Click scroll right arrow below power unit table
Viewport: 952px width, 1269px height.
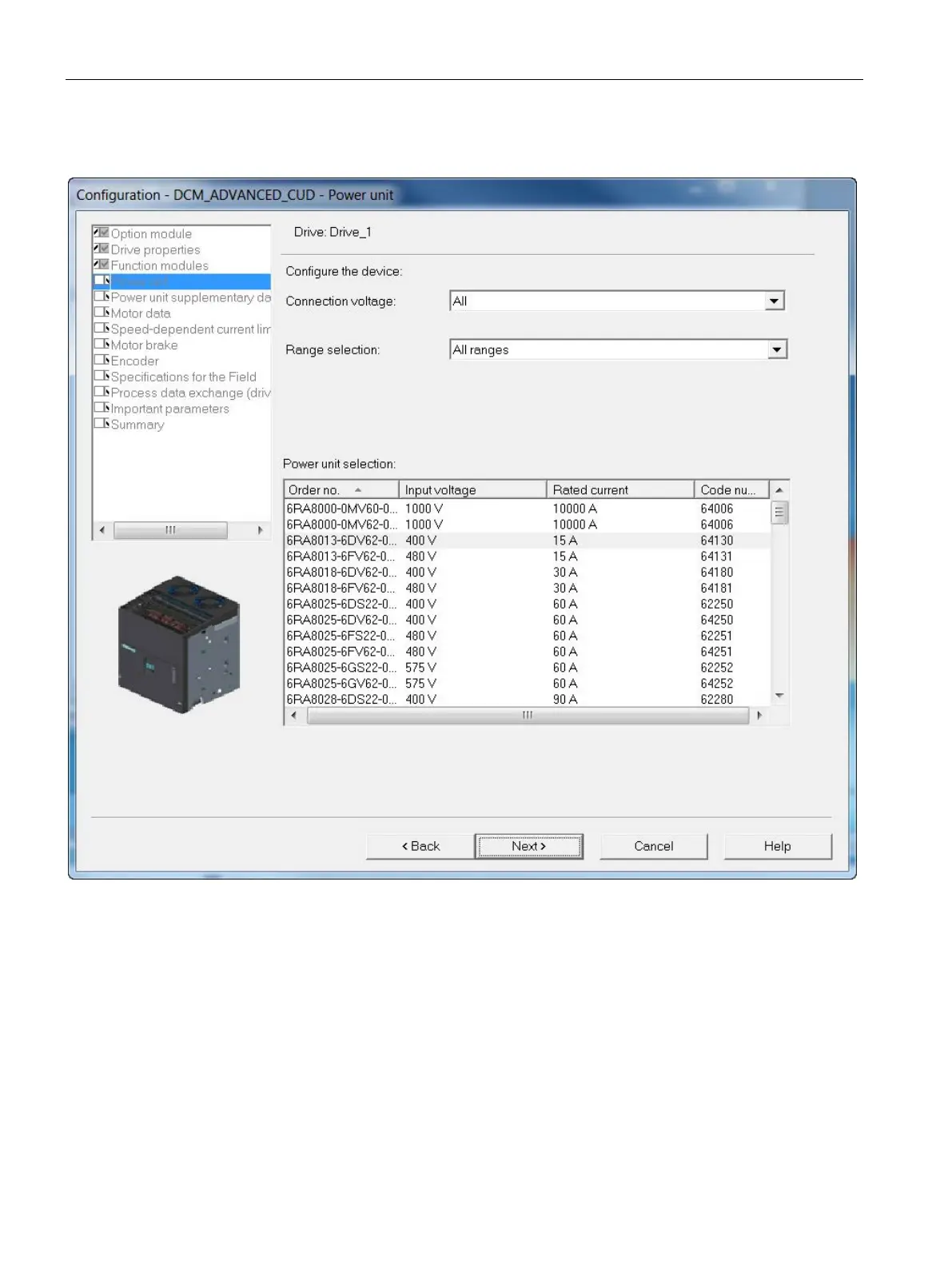(x=759, y=715)
